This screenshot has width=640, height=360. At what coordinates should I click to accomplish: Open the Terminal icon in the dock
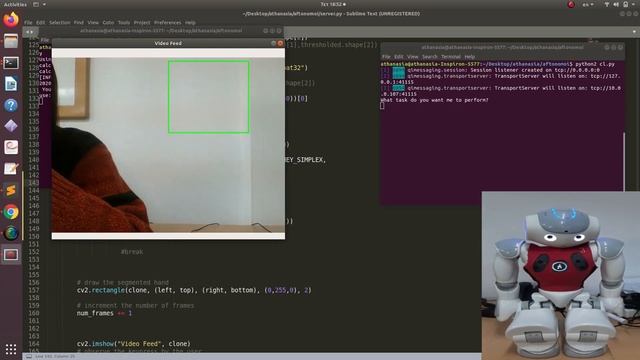coord(11,62)
